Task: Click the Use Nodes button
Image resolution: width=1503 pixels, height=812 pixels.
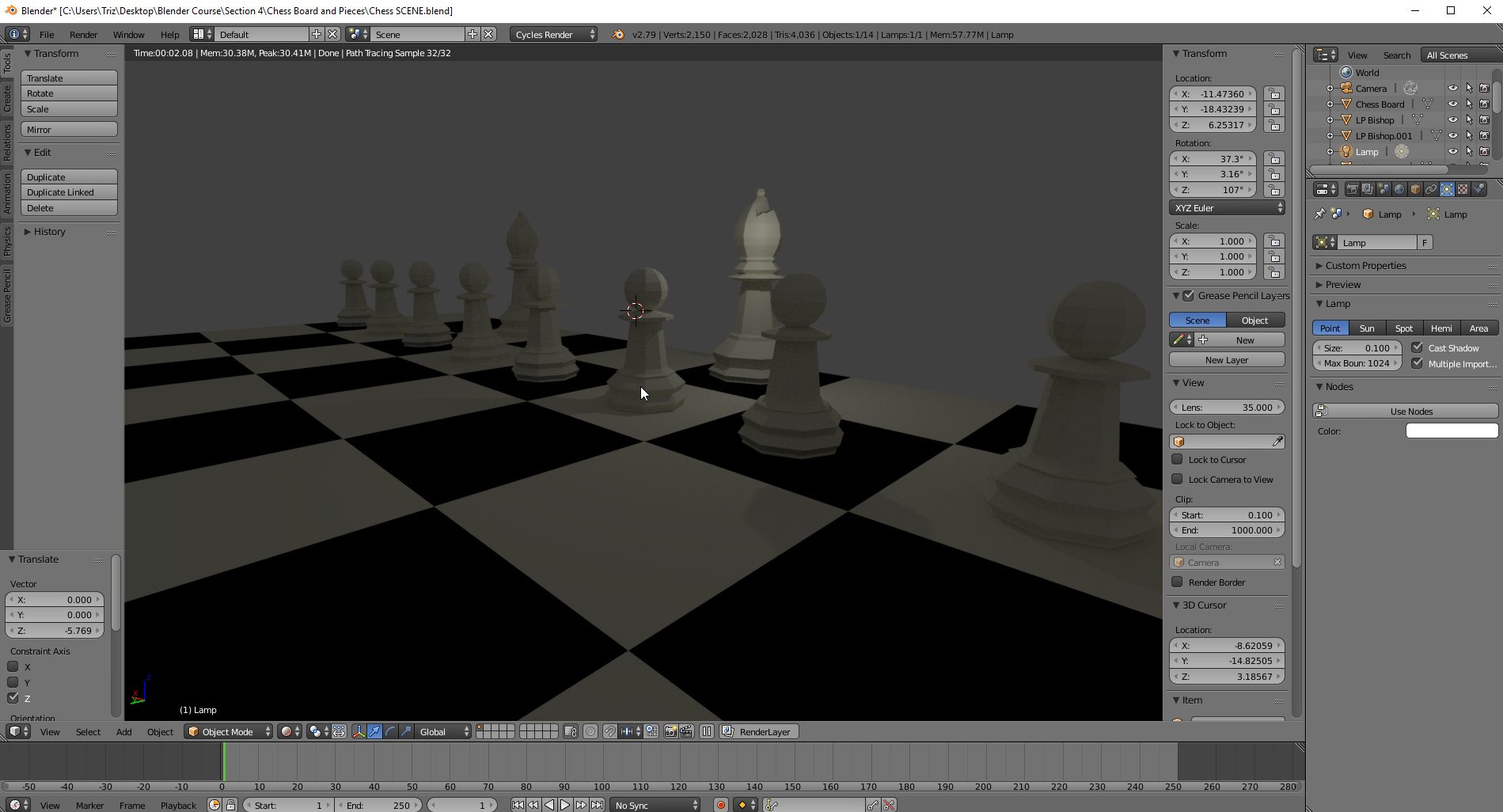Action: click(1410, 412)
